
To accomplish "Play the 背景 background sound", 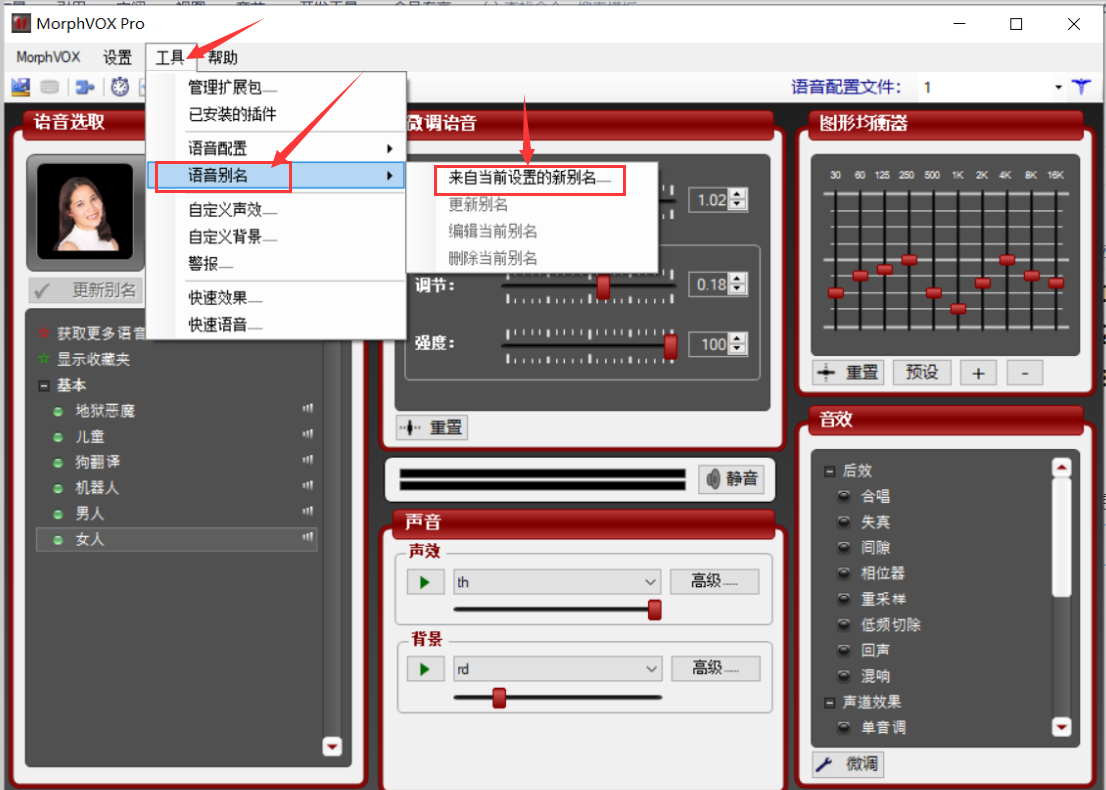I will pos(425,669).
